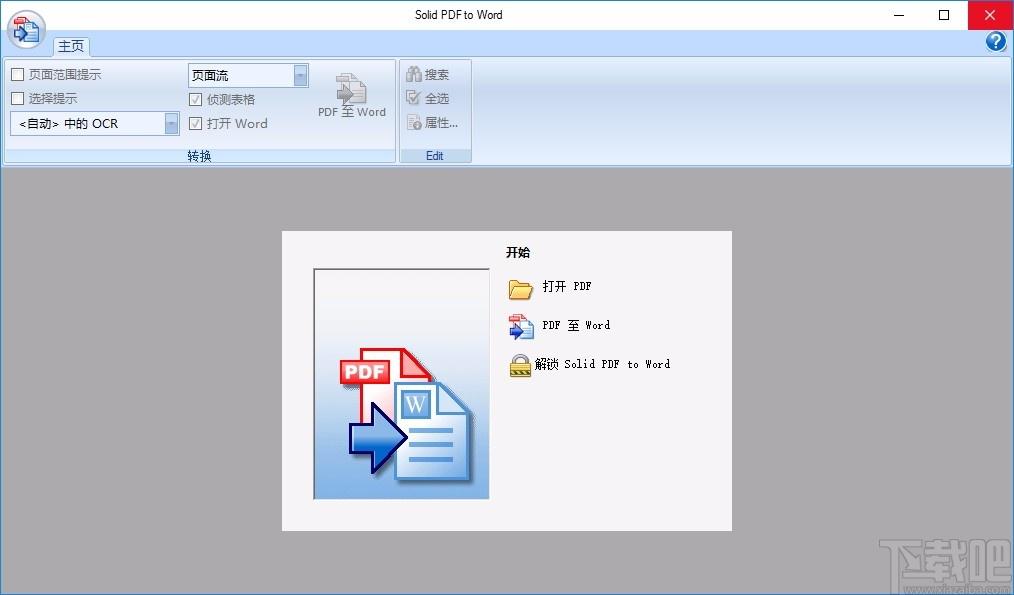Expand the <自动> 中的 OCR dropdown

point(171,124)
